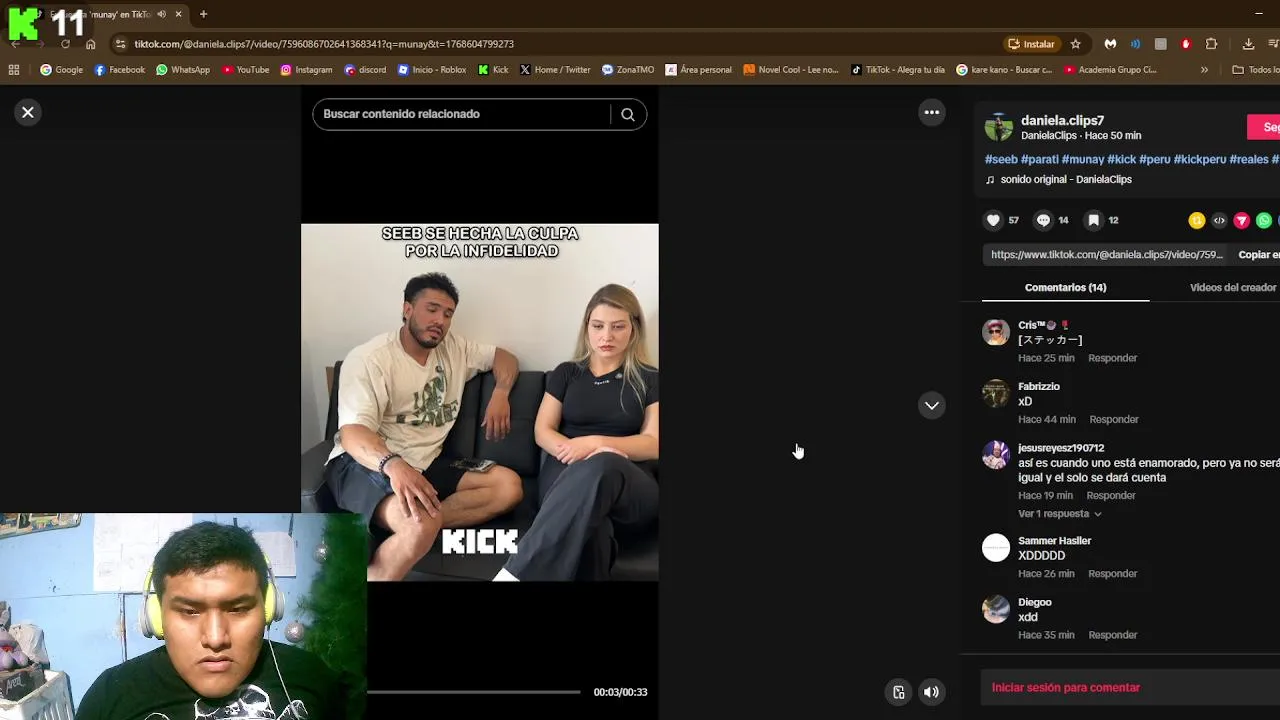This screenshot has height=720, width=1280.
Task: Open Facebook bookmark
Action: 119,70
